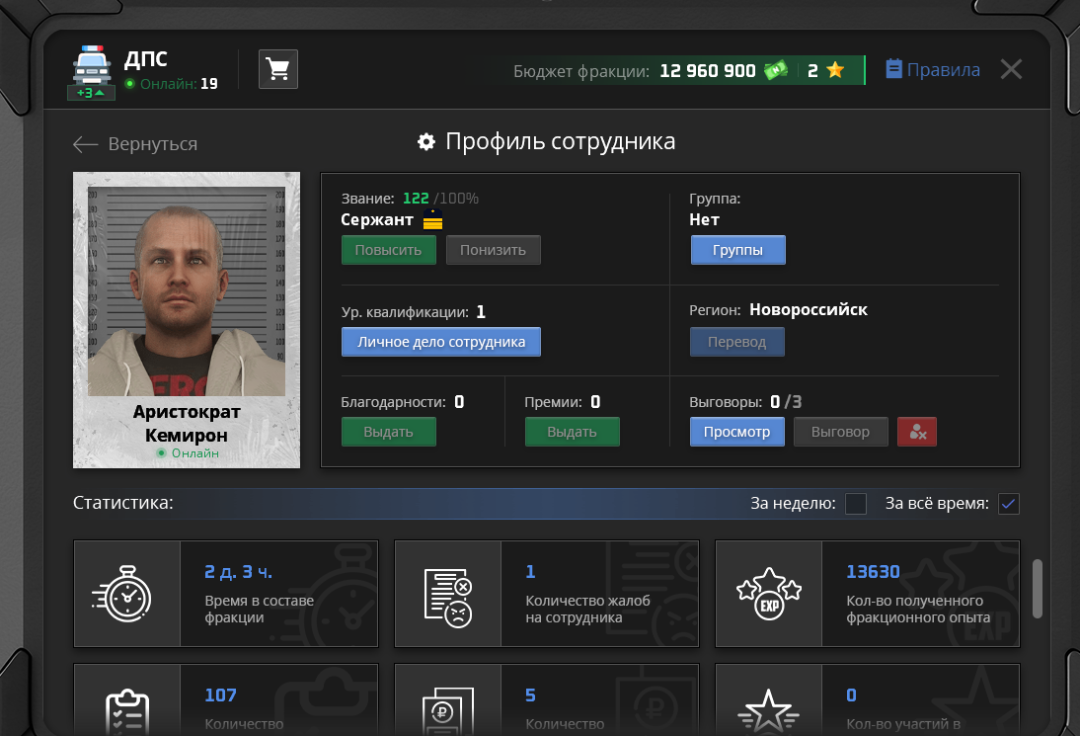Click the ДПС police car faction icon
1080x736 pixels.
[x=92, y=65]
